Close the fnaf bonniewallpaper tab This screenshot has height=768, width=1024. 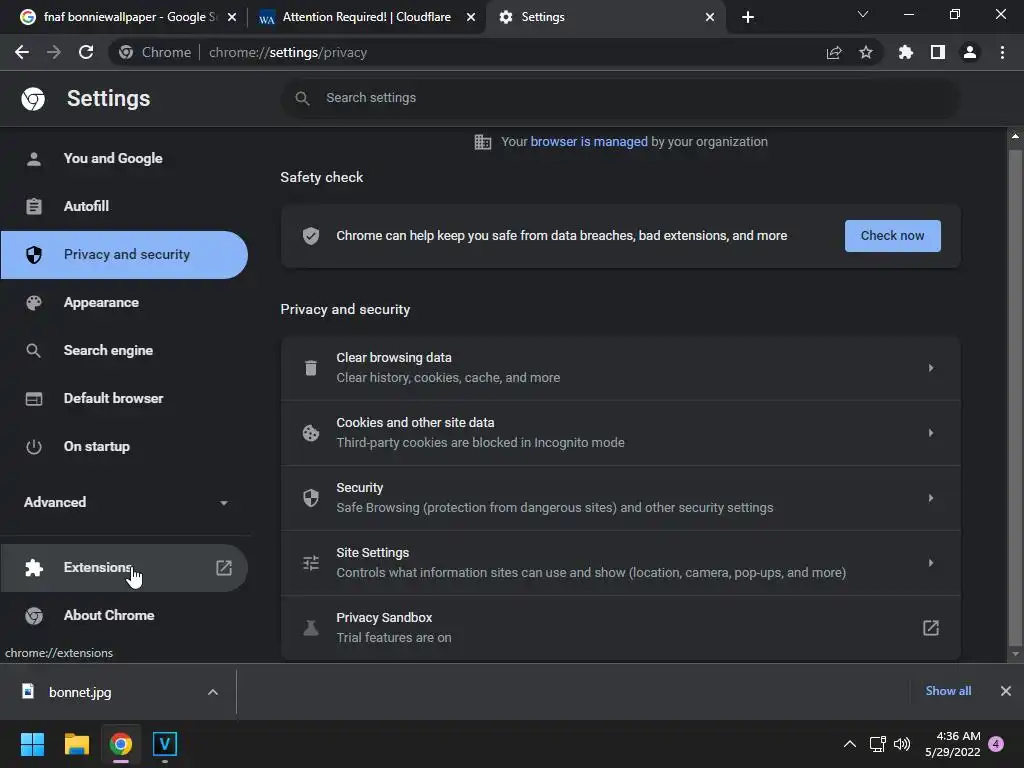tap(232, 17)
